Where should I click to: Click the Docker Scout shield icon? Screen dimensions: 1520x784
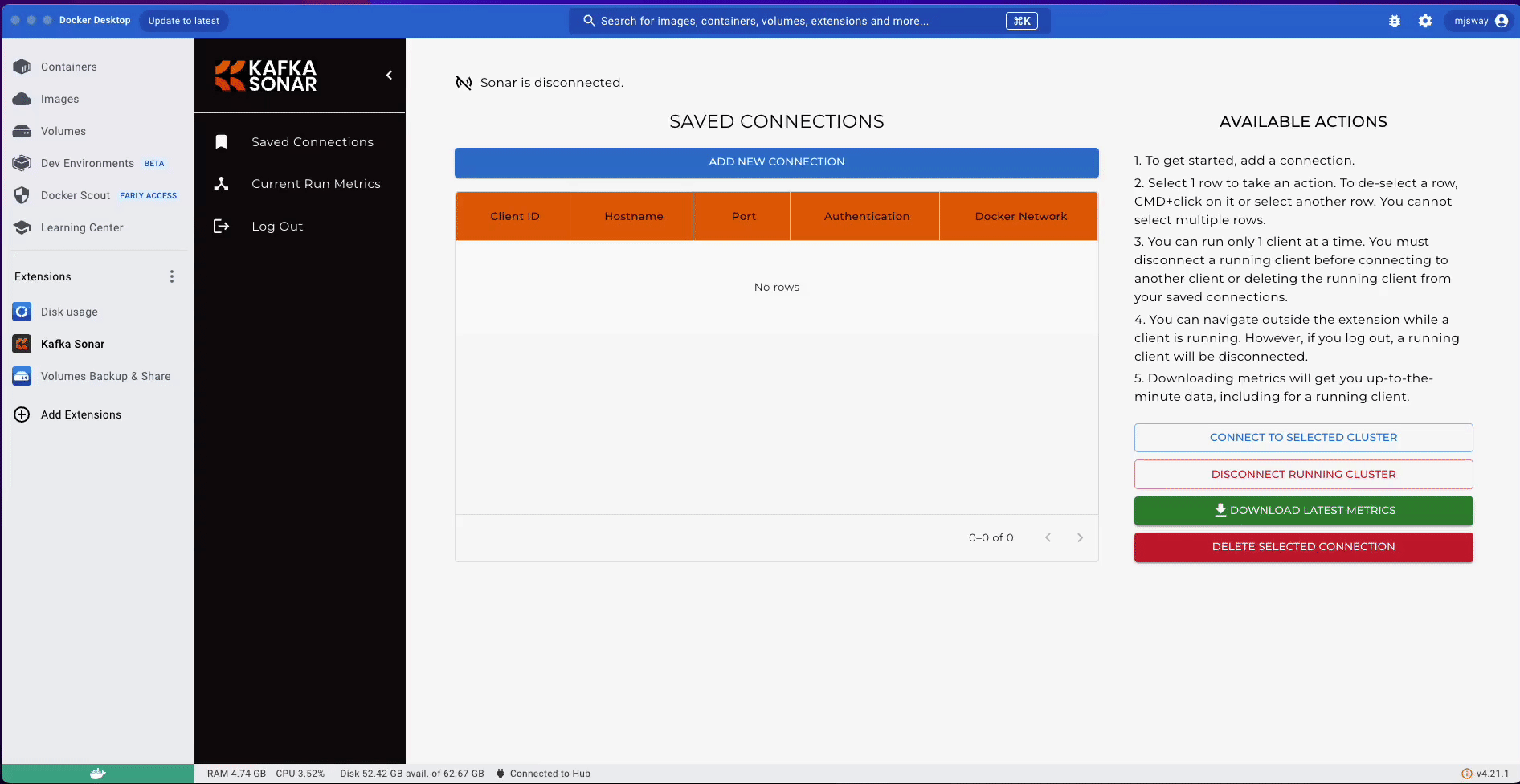(x=22, y=195)
